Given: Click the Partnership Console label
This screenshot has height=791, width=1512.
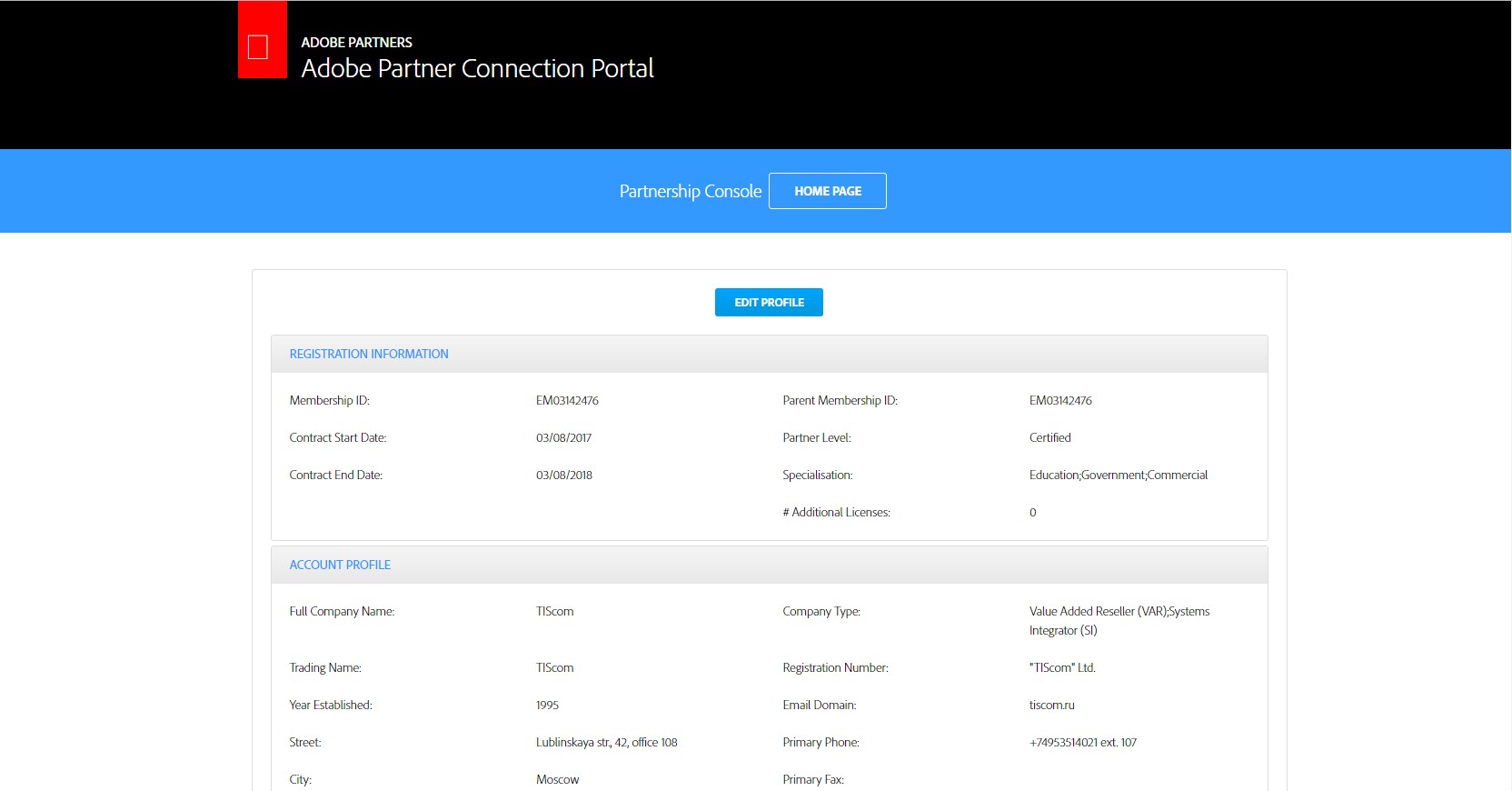Looking at the screenshot, I should point(691,191).
